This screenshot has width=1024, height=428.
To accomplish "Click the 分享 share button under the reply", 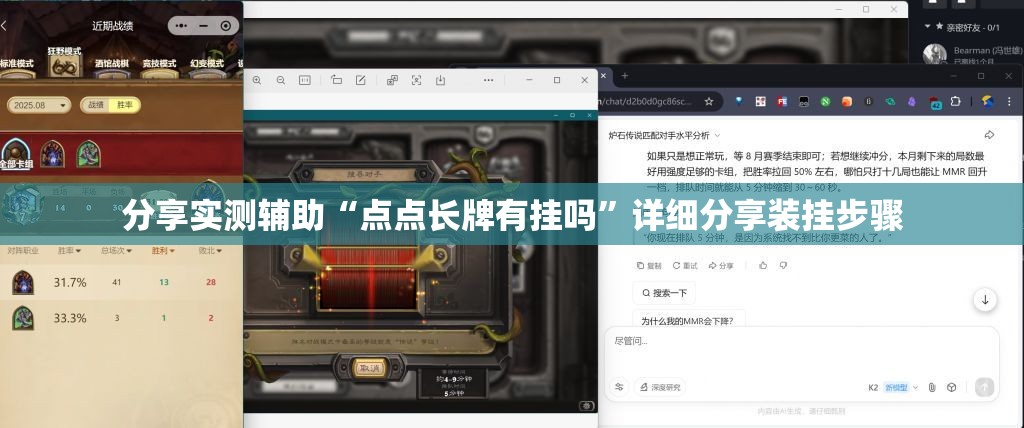I will coord(721,266).
